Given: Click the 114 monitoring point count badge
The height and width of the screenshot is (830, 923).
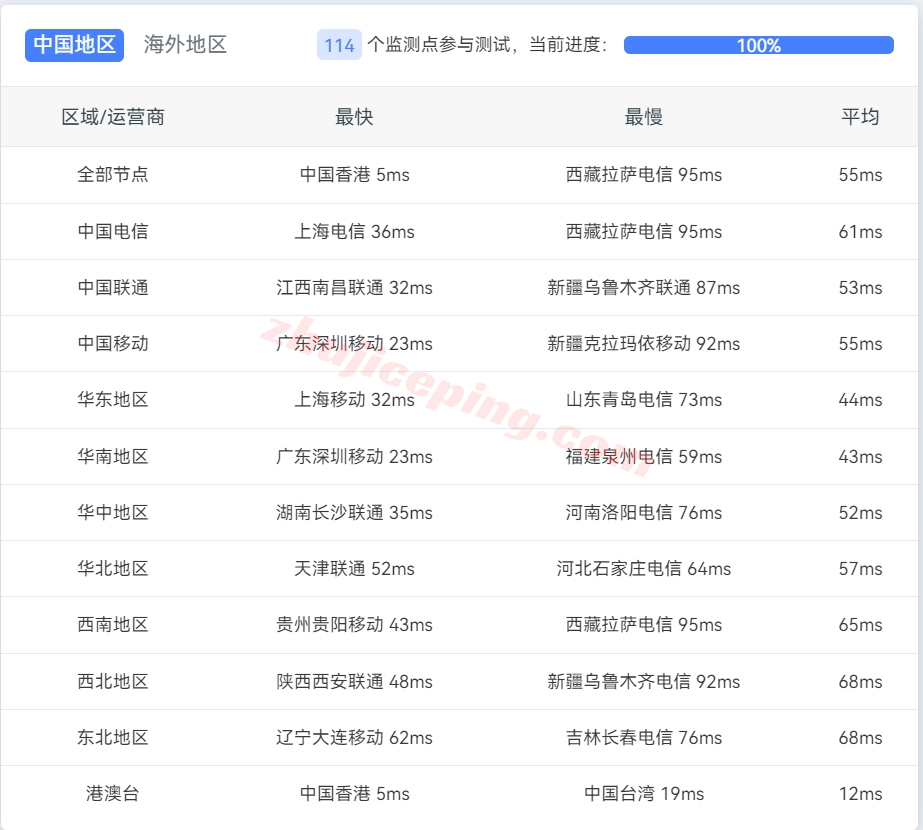Looking at the screenshot, I should point(339,45).
